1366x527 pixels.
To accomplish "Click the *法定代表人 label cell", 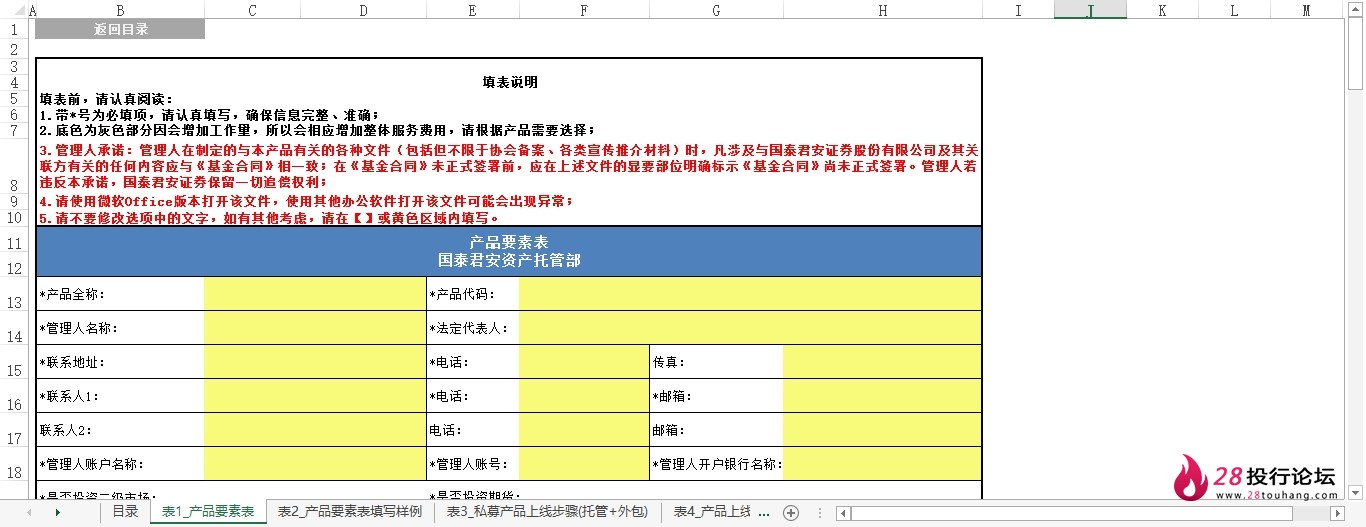I will tap(472, 328).
